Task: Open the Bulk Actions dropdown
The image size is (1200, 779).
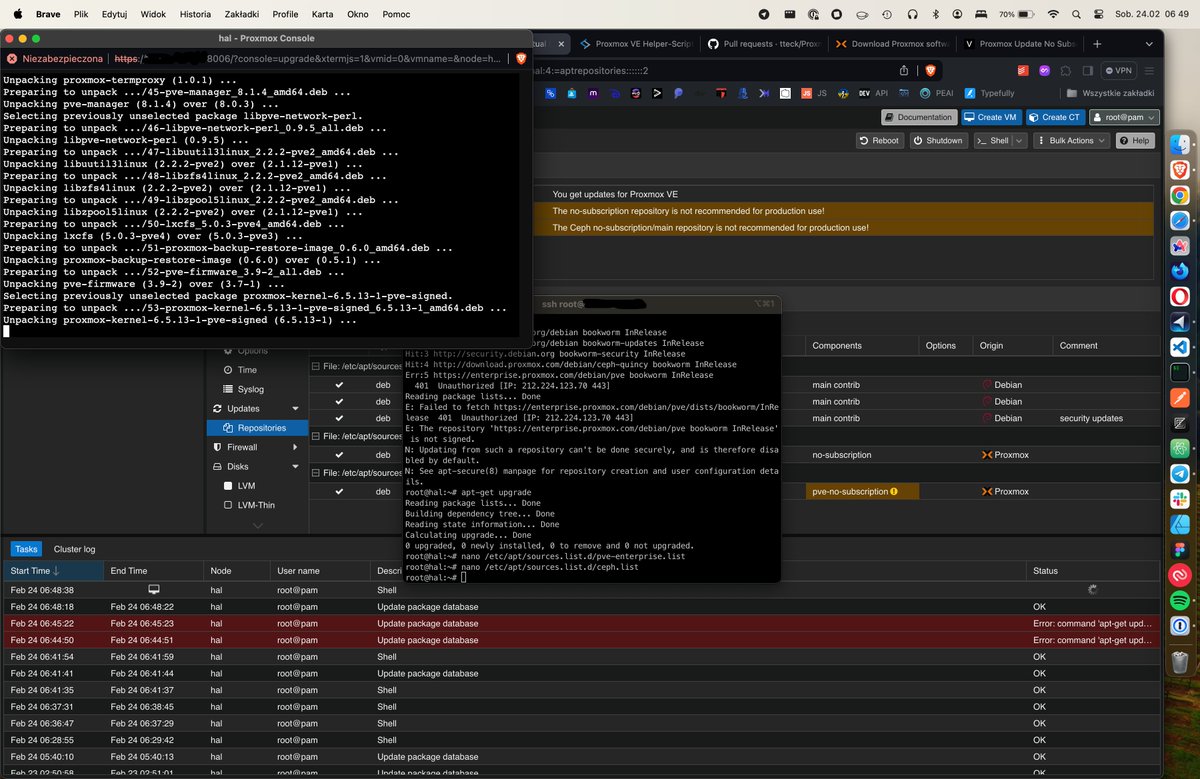Action: (x=1070, y=141)
